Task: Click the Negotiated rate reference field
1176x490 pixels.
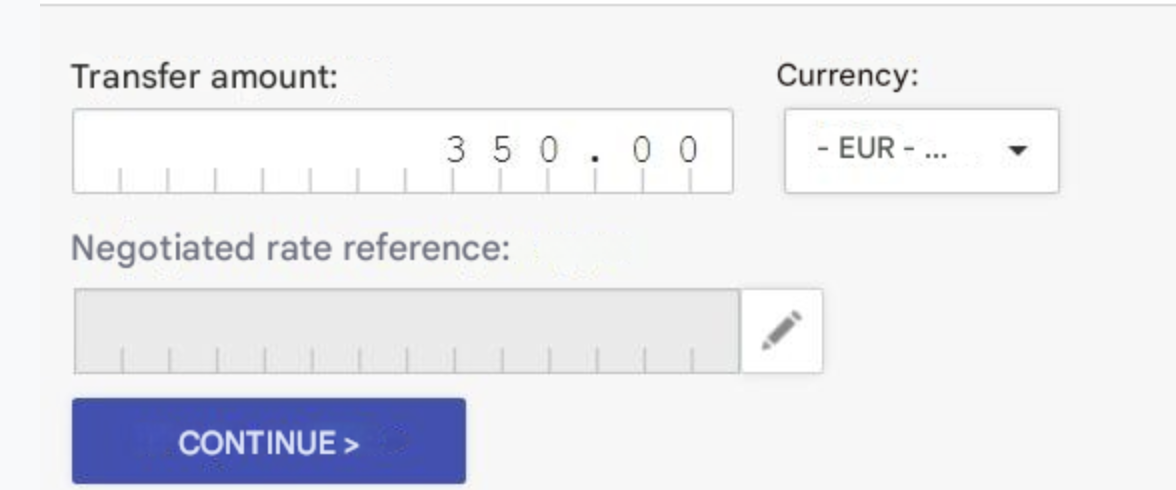Action: click(x=406, y=331)
